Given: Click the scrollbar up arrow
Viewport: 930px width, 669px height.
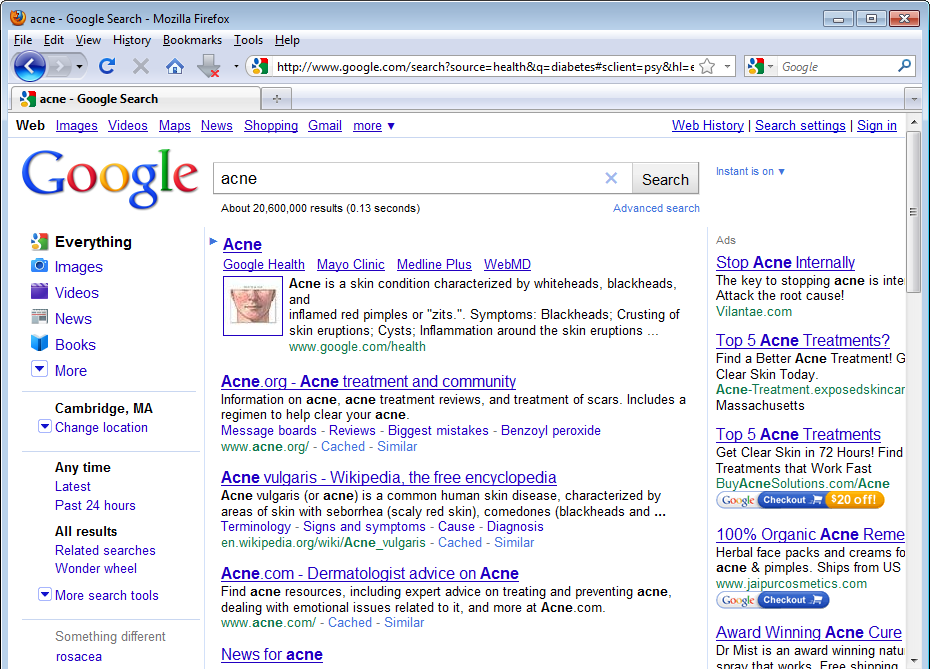Looking at the screenshot, I should (913, 123).
